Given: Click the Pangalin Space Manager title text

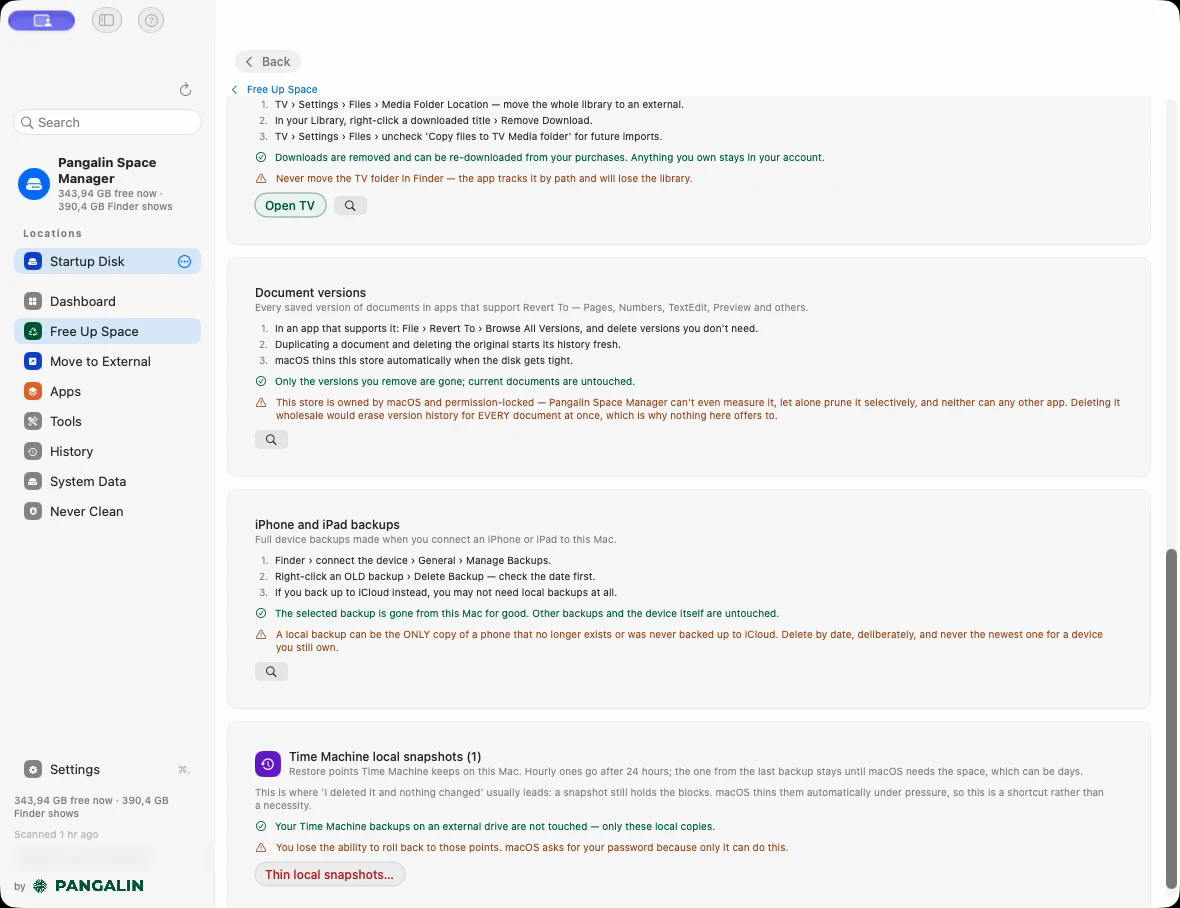Looking at the screenshot, I should tap(107, 171).
